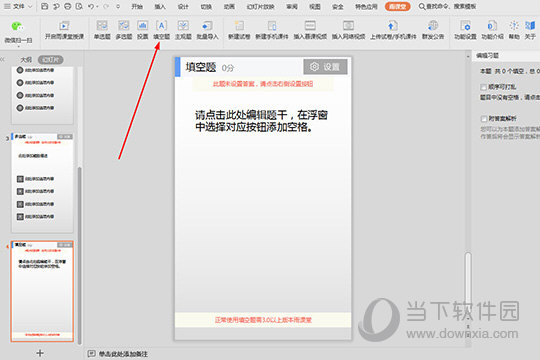Click the 设置 settings button on slide
Image resolution: width=540 pixels, height=360 pixels.
point(325,66)
